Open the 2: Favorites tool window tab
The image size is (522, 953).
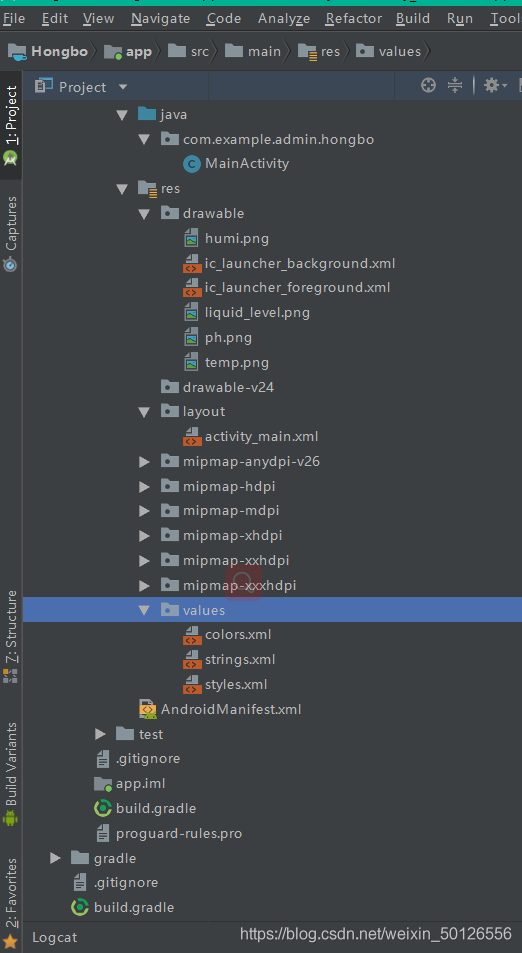click(x=11, y=902)
